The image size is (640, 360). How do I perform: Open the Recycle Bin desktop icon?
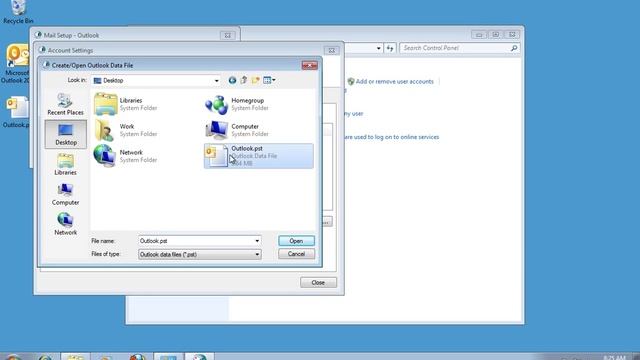pyautogui.click(x=18, y=12)
